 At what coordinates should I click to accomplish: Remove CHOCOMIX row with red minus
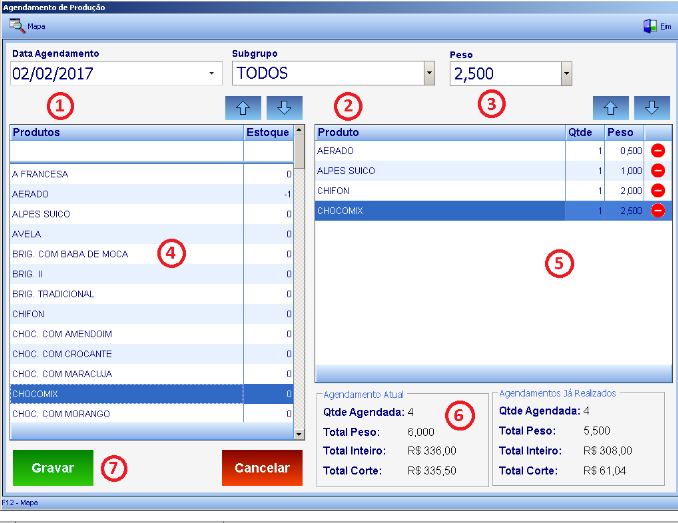point(658,210)
